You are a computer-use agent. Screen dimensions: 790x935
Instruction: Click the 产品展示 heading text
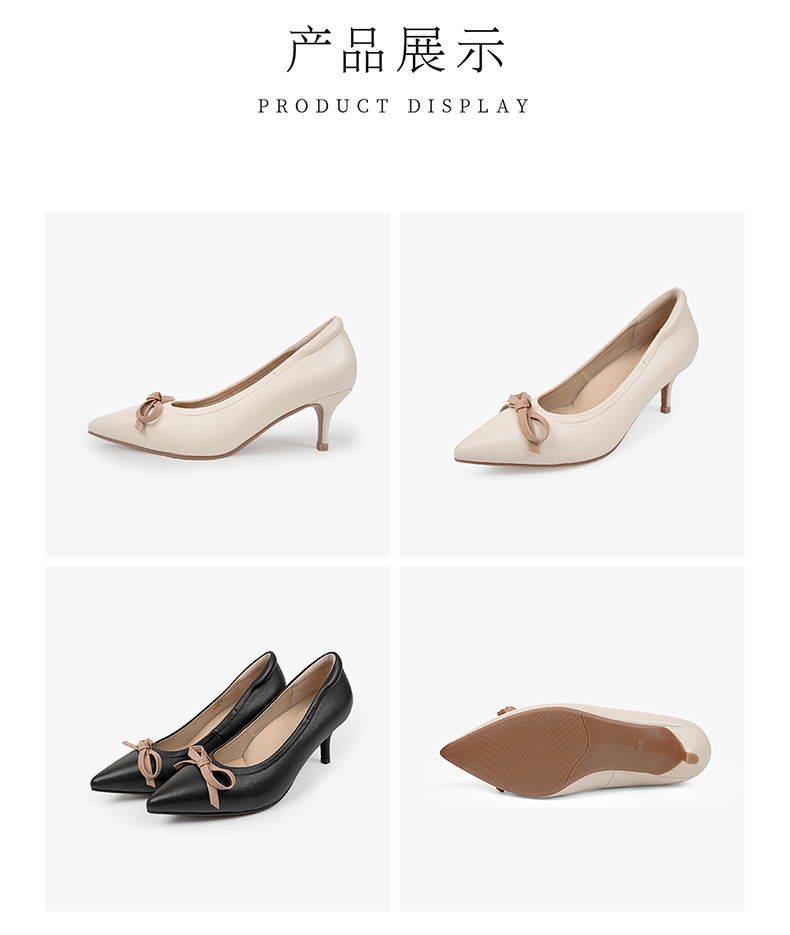pyautogui.click(x=395, y=50)
